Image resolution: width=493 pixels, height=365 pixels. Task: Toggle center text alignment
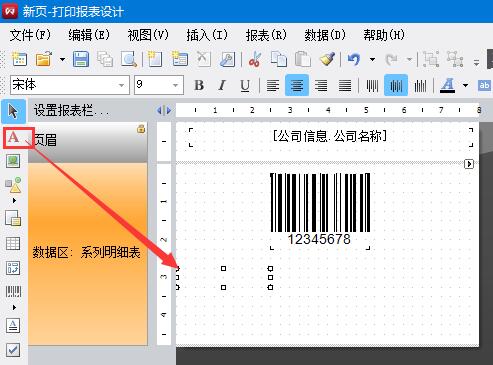(x=297, y=85)
